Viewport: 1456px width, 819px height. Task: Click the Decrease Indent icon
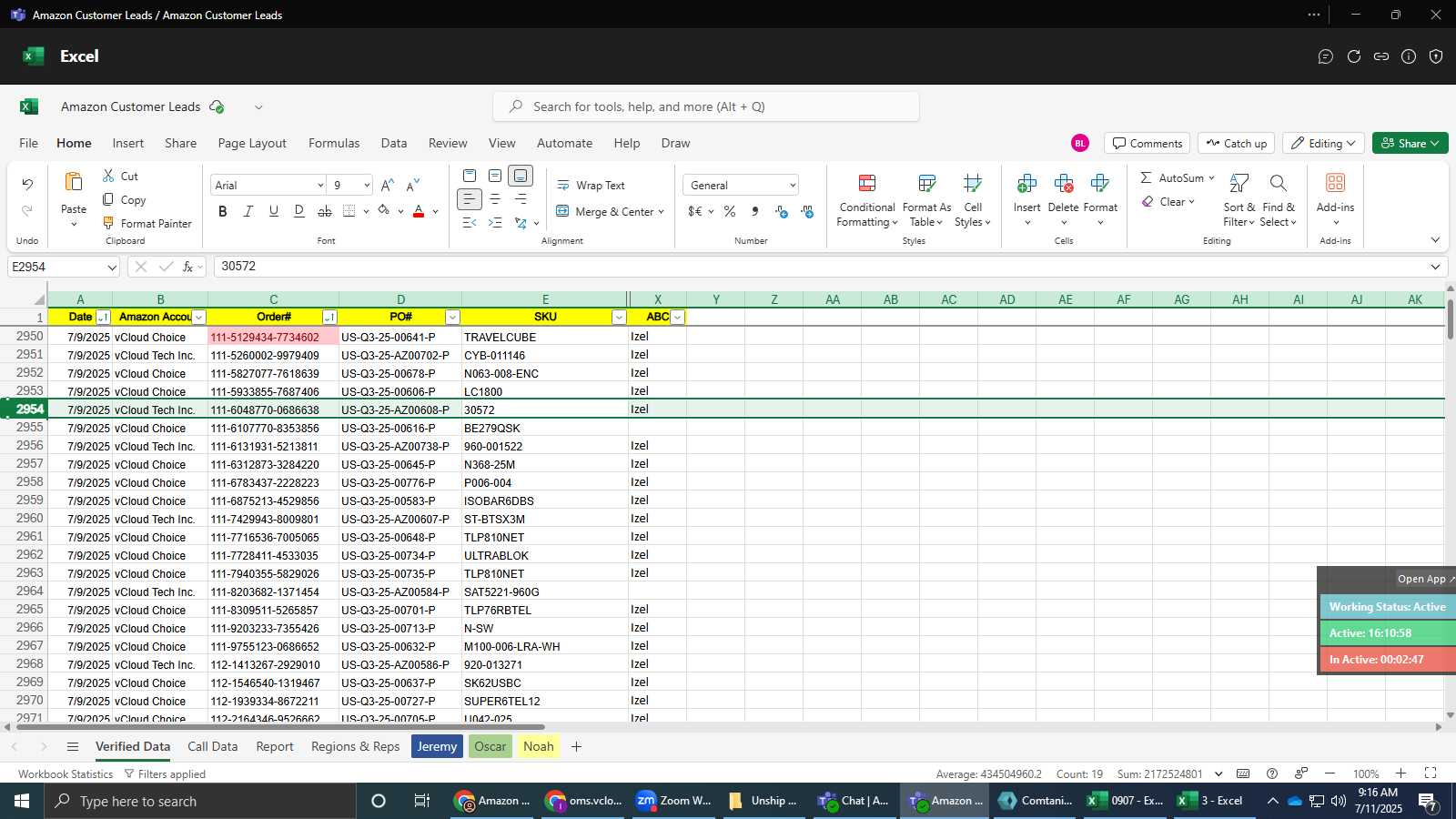(x=470, y=223)
